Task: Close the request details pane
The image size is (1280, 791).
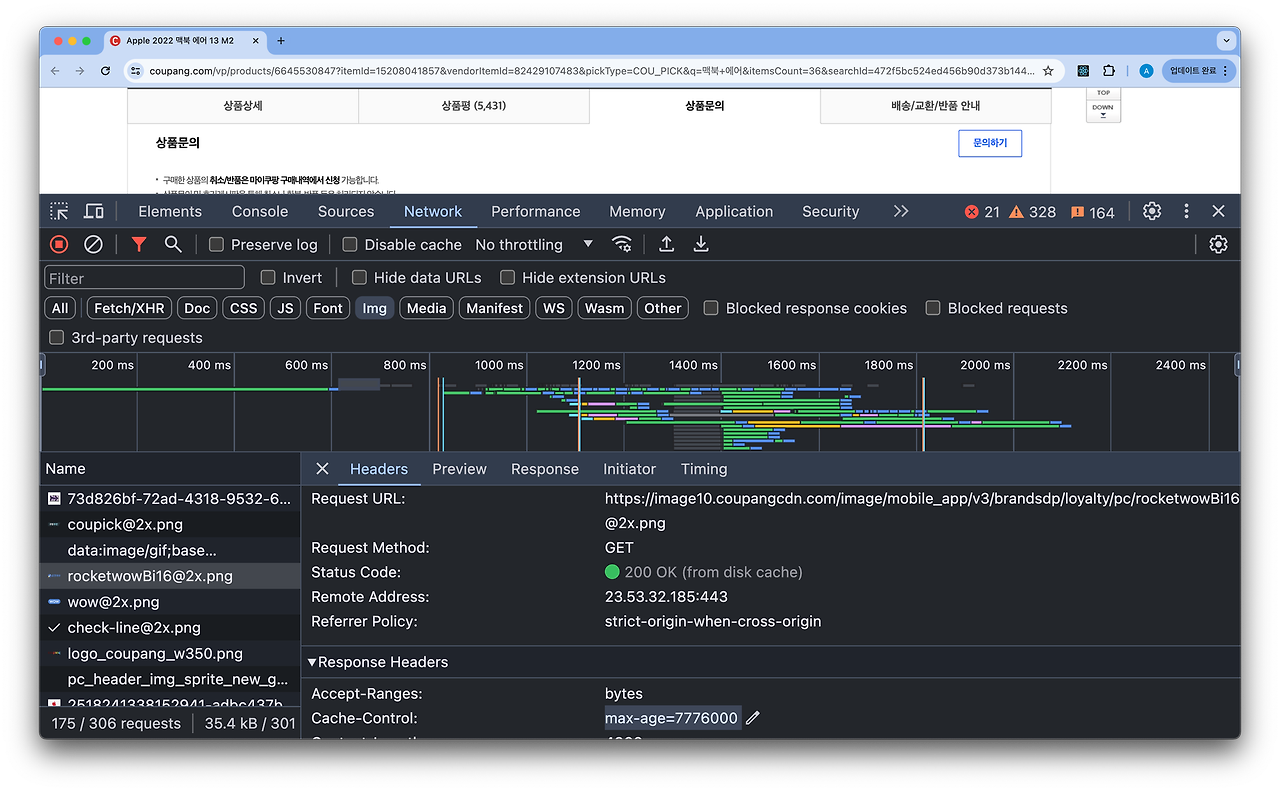Action: [322, 469]
